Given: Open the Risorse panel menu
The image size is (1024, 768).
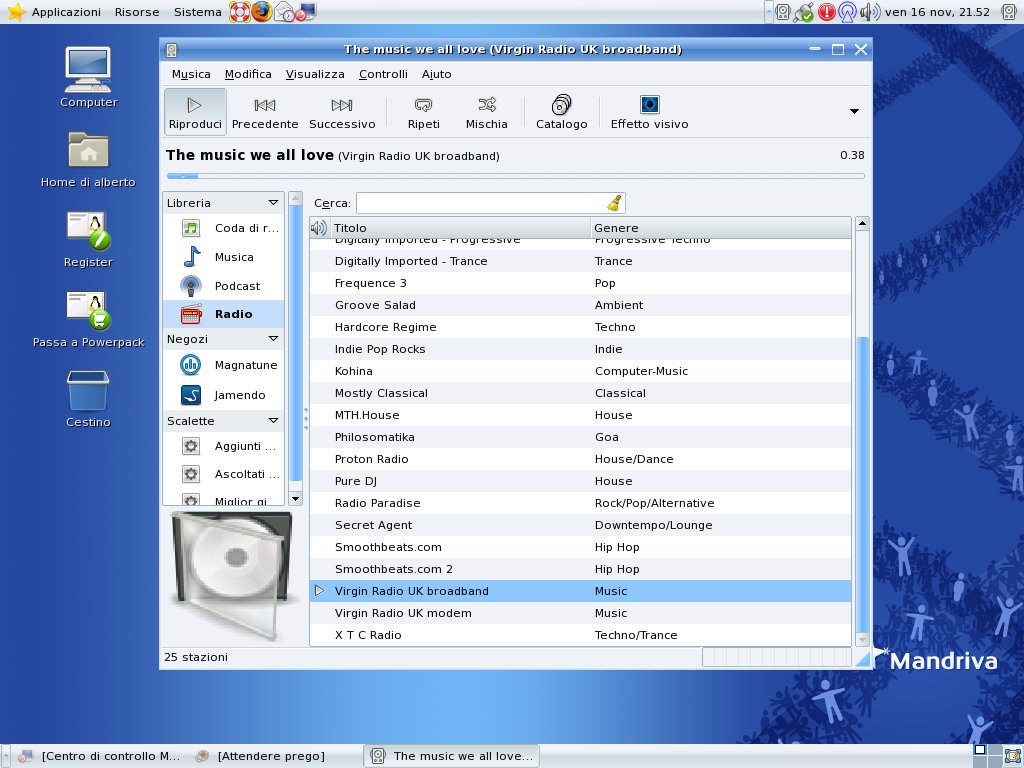Looking at the screenshot, I should (137, 12).
